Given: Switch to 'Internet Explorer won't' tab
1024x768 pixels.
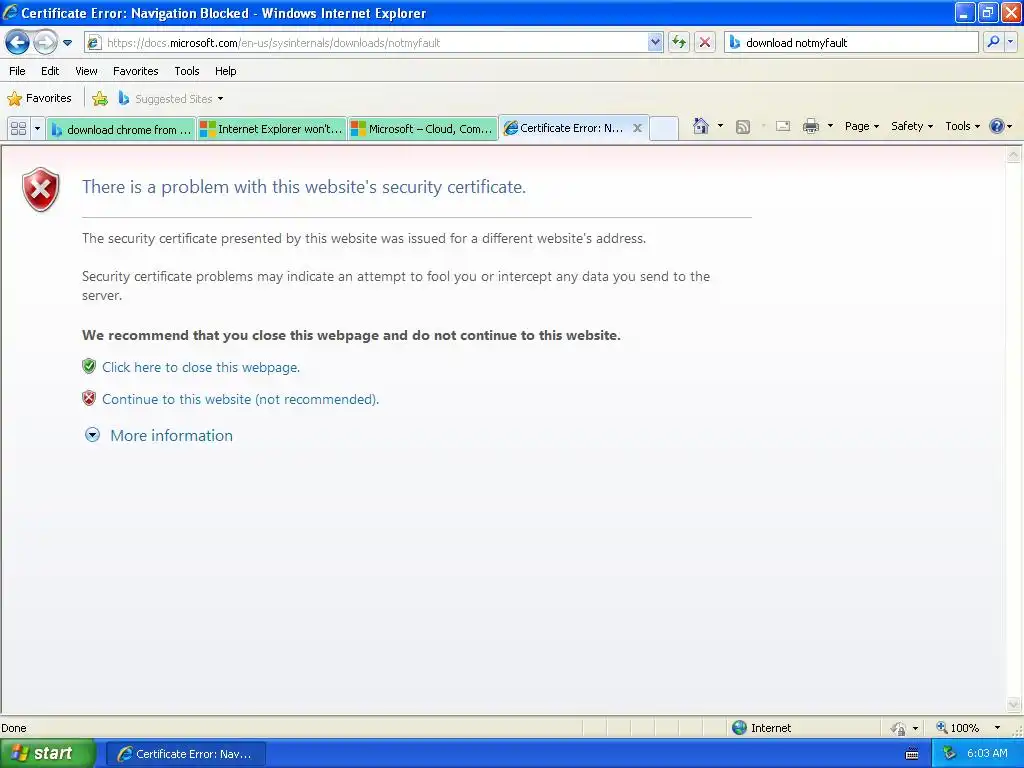Looking at the screenshot, I should pyautogui.click(x=272, y=129).
